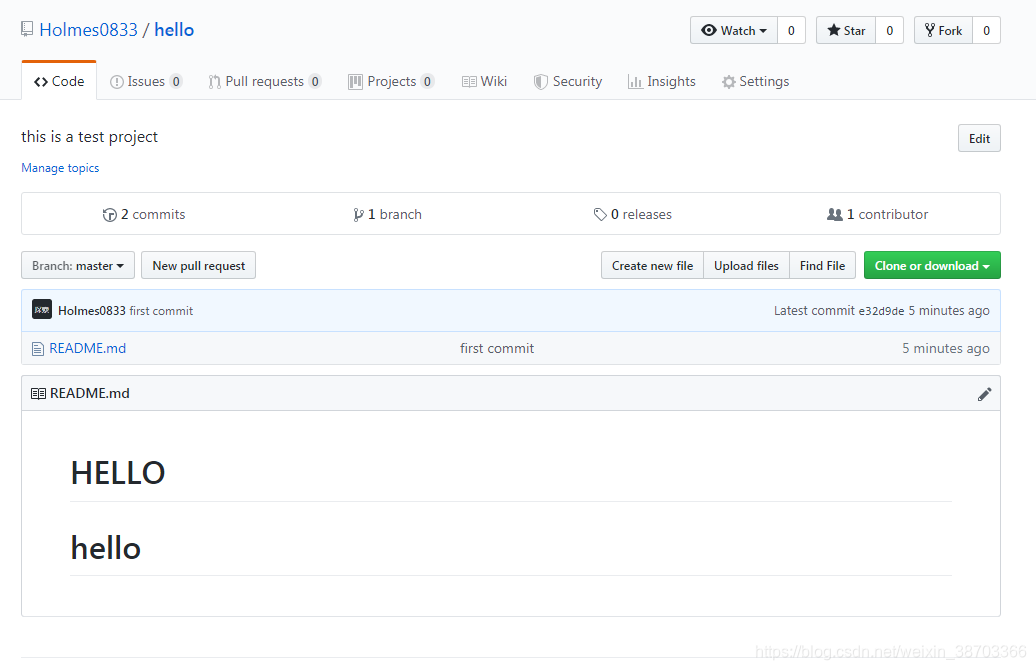Start a New pull request
The height and width of the screenshot is (670, 1036).
pos(198,266)
